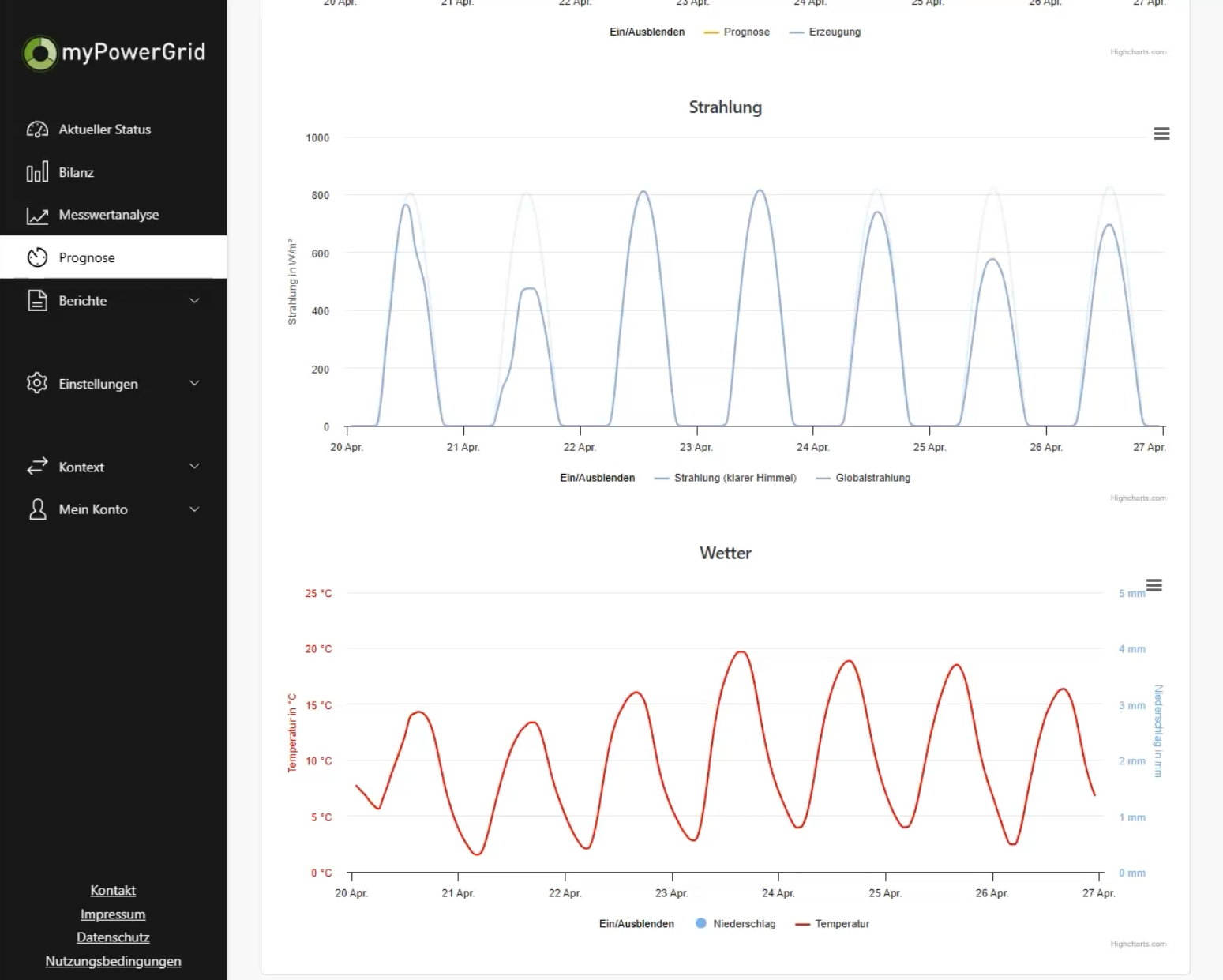1223x980 pixels.
Task: Select Prognose in the sidebar
Action: (114, 257)
